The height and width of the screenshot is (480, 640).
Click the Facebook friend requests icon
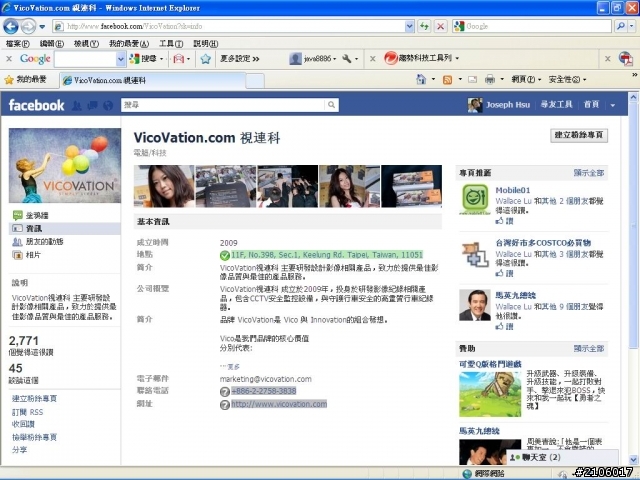(76, 106)
